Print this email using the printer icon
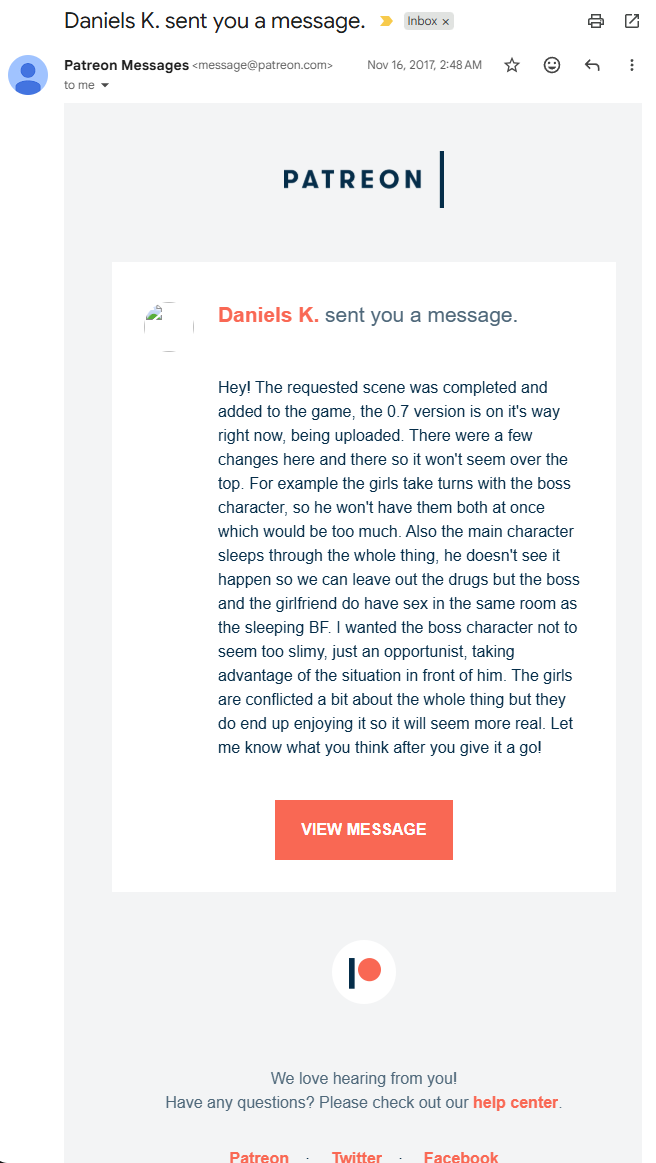This screenshot has height=1163, width=656. point(596,21)
